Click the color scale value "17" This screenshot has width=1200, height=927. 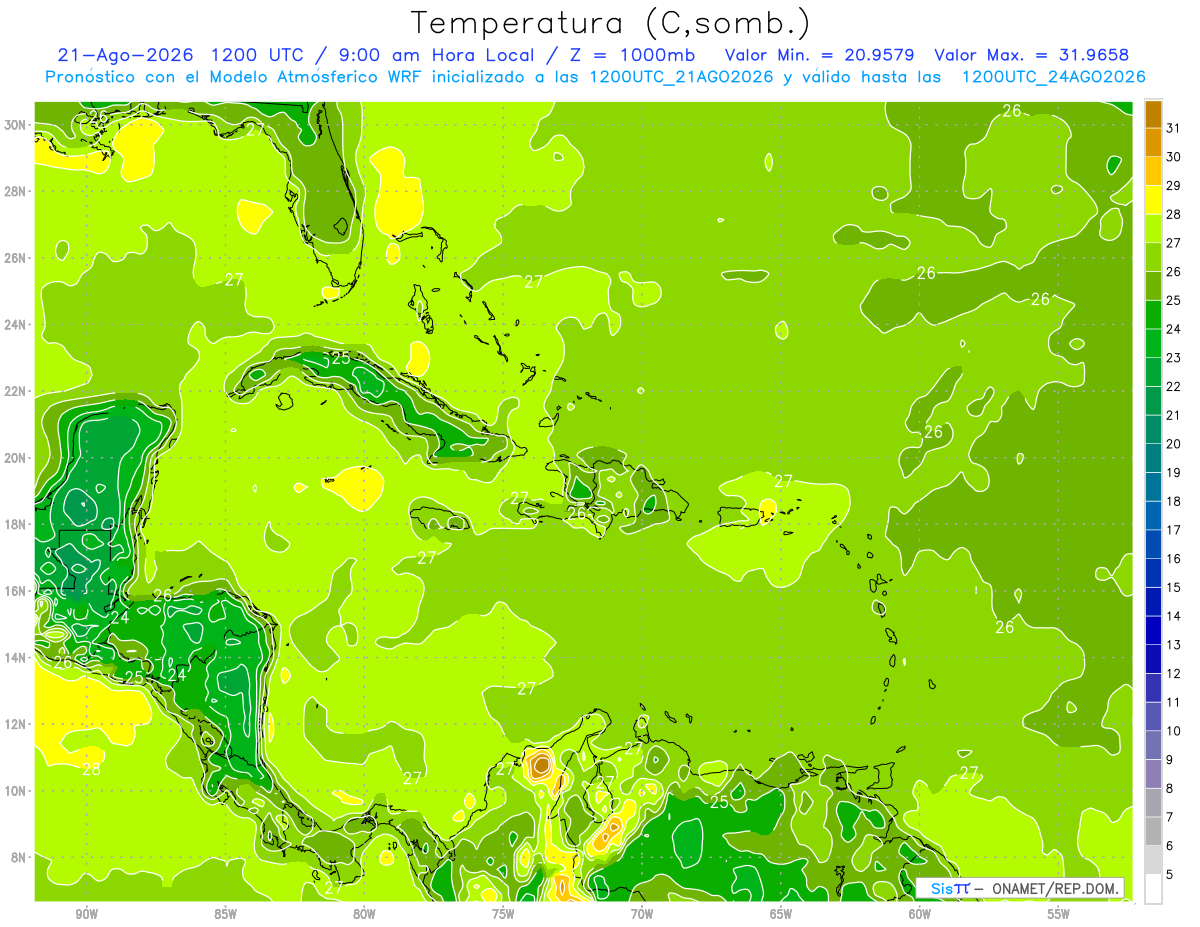click(x=1174, y=530)
